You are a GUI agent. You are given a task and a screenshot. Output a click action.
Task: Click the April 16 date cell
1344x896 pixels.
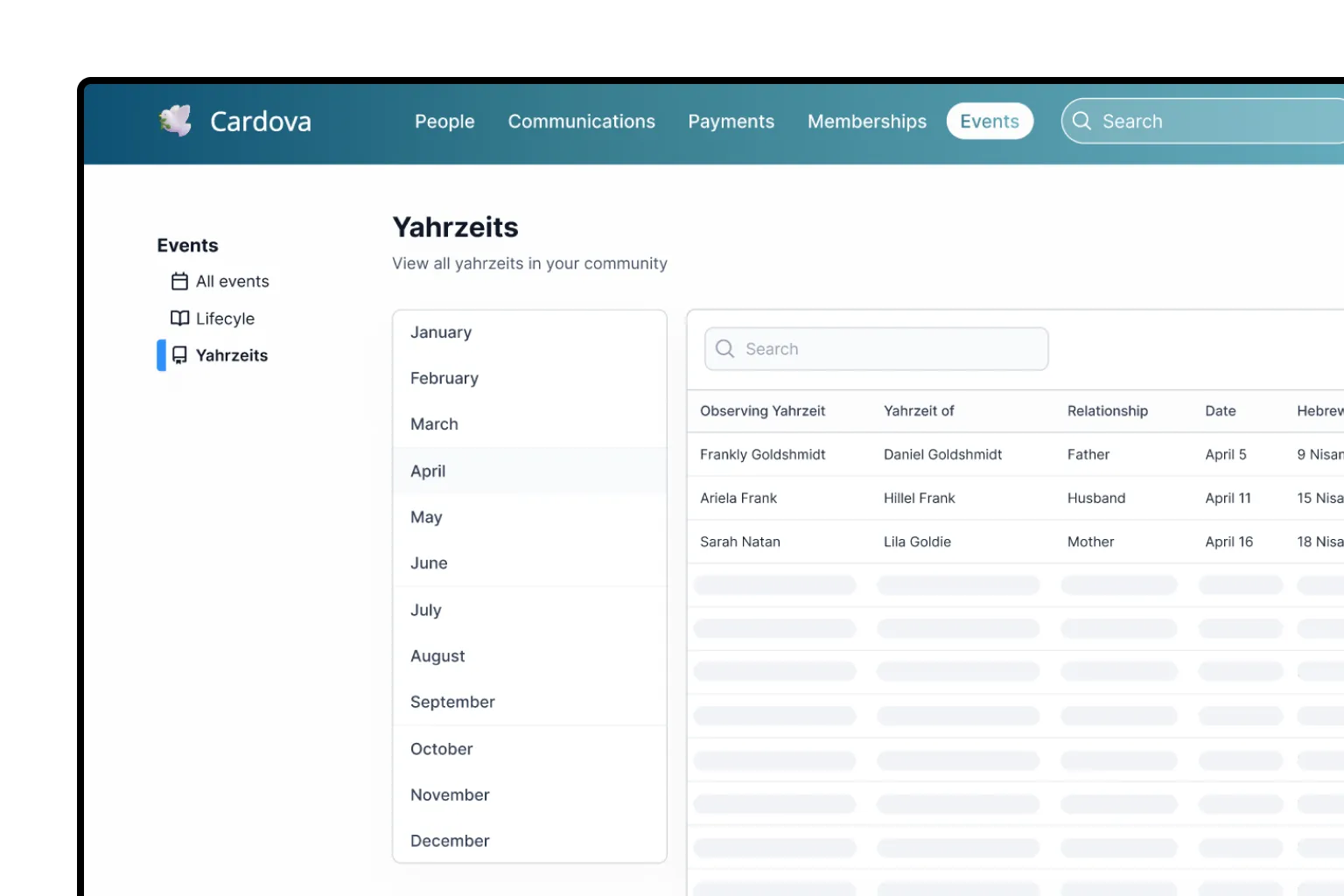click(x=1229, y=542)
